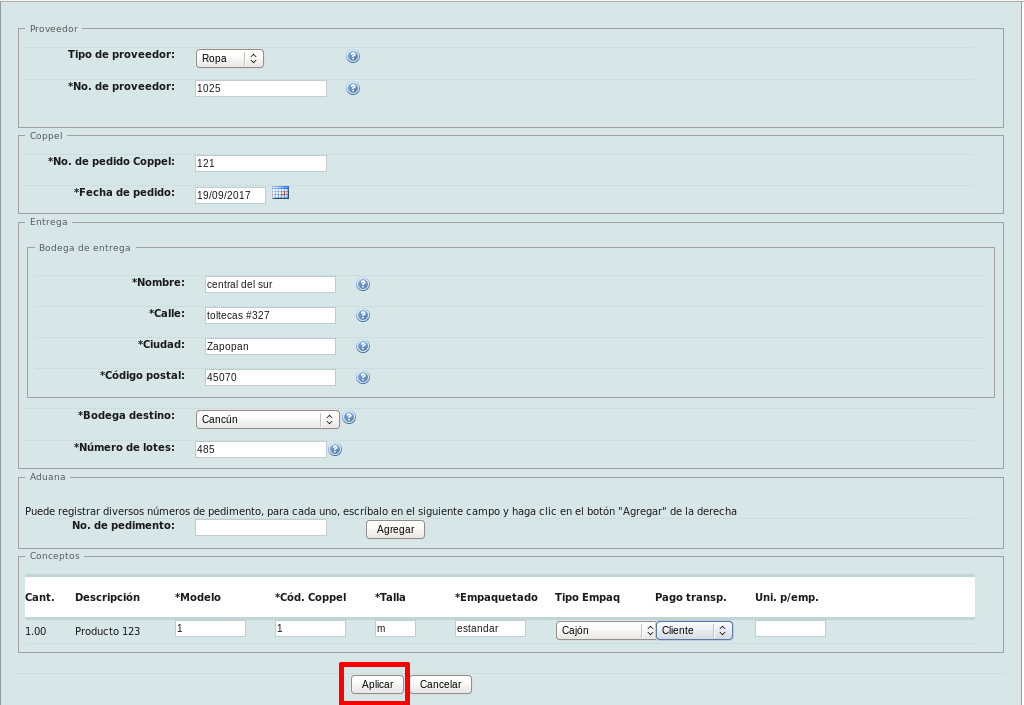Viewport: 1024px width, 705px height.
Task: Click Agregar button for pedimento
Action: tap(395, 529)
